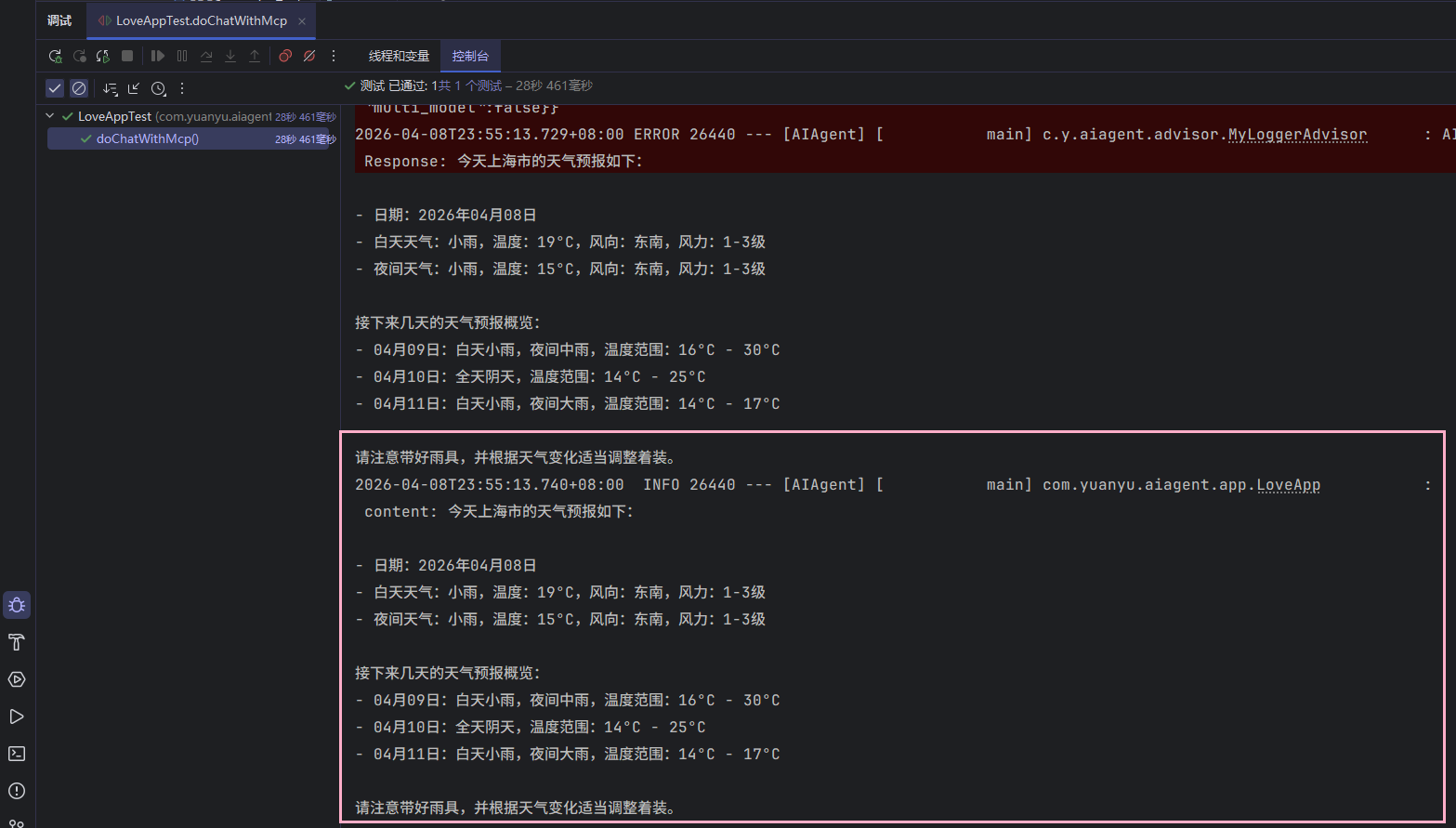Screen dimensions: 1456x828
Task: Collapse the LoveAppTest tree node
Action: (50, 116)
